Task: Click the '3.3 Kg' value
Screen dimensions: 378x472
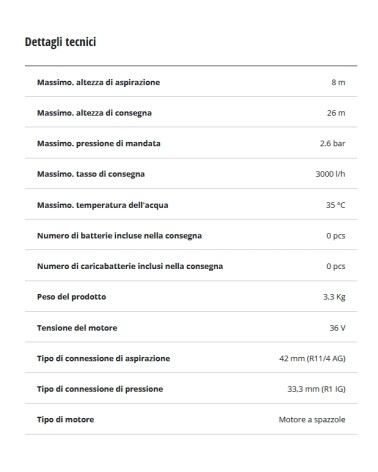Action: coord(334,297)
